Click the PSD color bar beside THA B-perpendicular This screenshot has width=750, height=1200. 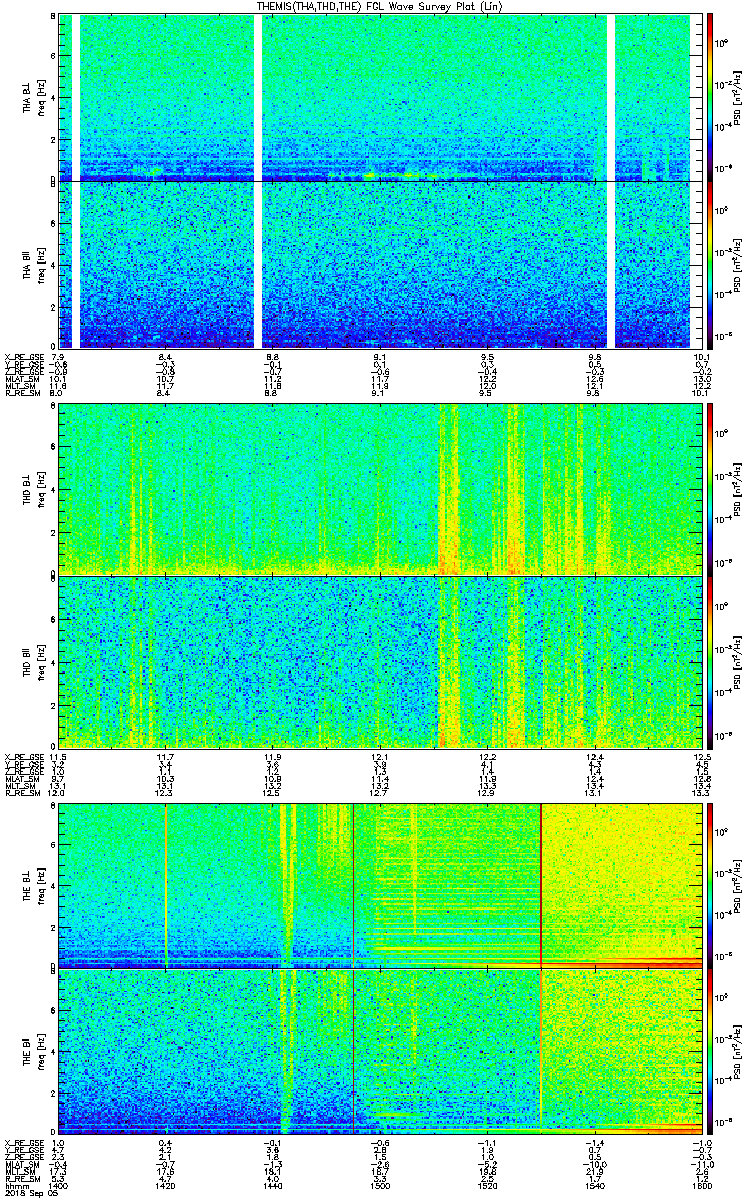(710, 97)
